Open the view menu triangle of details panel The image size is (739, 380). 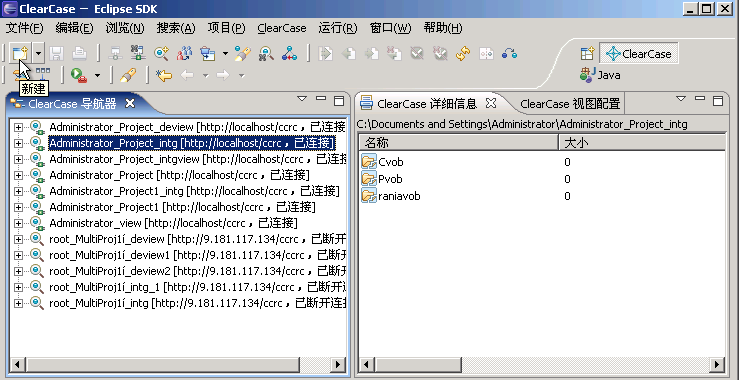click(x=681, y=99)
